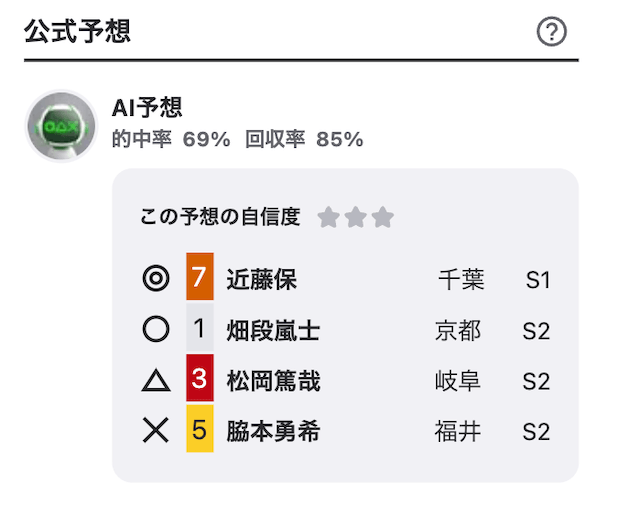Click the red number 3 badge
Image resolution: width=640 pixels, height=505 pixels.
click(x=200, y=378)
